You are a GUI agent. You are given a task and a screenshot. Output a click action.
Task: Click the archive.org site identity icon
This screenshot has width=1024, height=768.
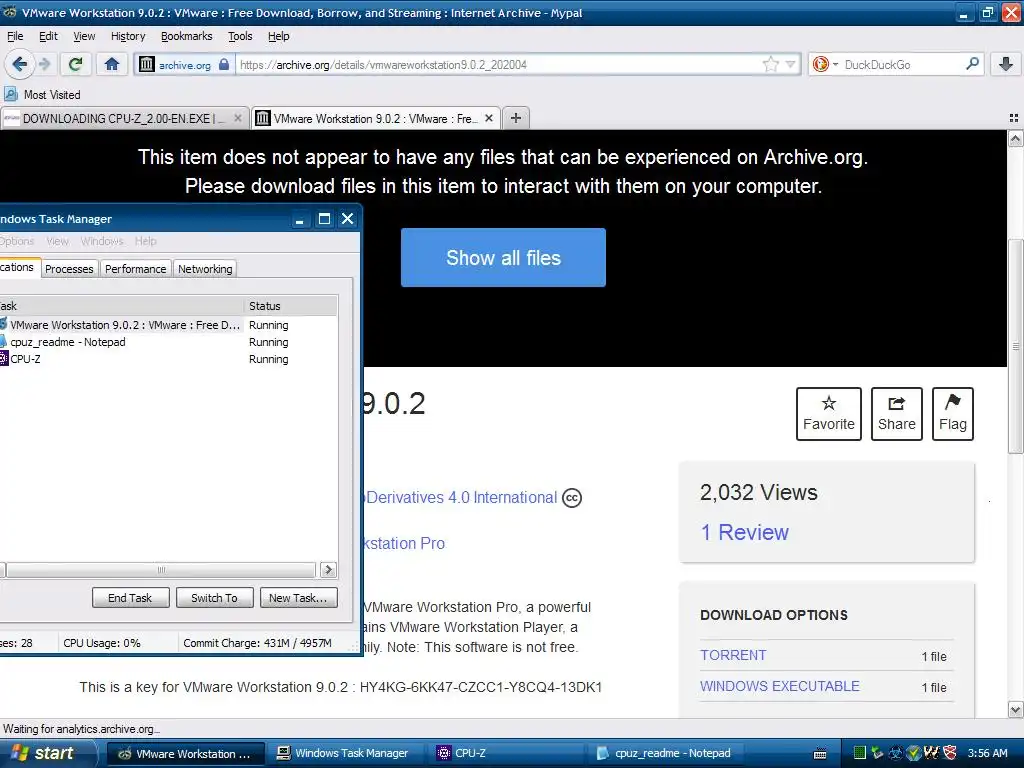147,64
